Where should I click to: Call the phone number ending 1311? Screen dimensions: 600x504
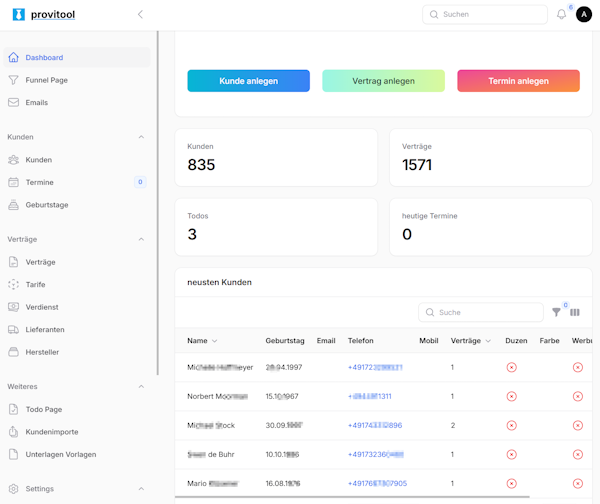pos(370,396)
